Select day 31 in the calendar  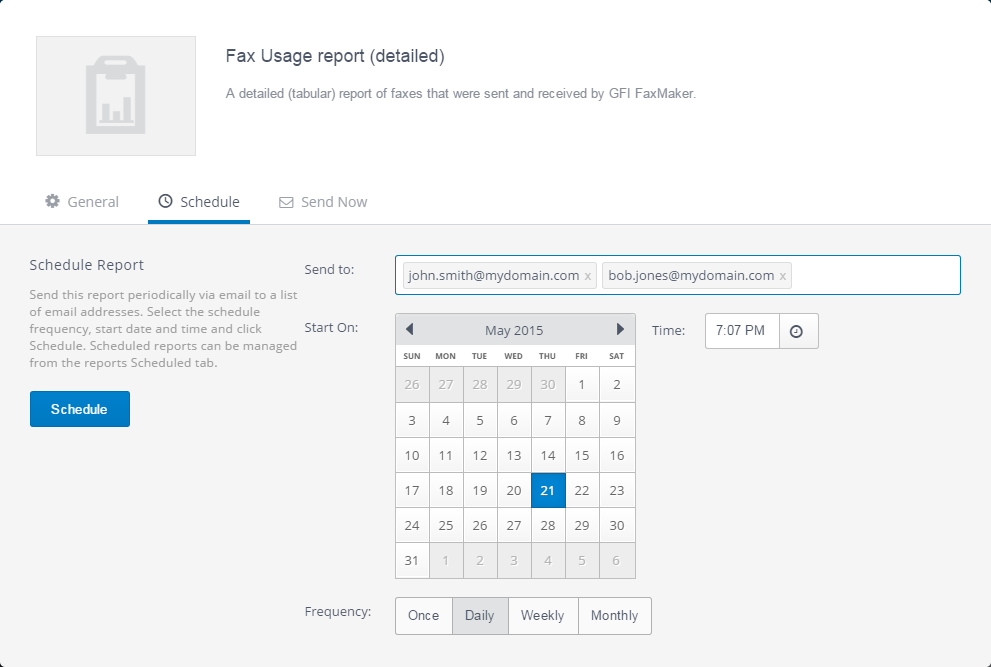pos(412,561)
